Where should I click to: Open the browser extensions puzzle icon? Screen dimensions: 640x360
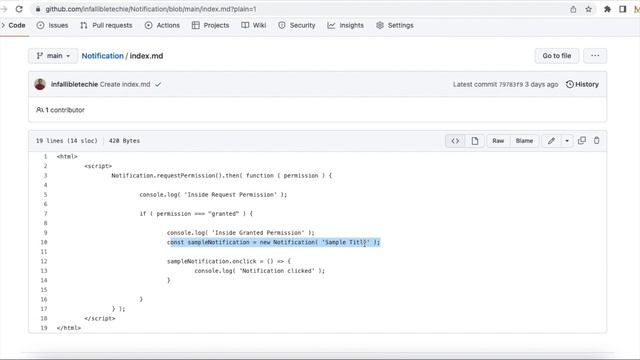coord(607,9)
